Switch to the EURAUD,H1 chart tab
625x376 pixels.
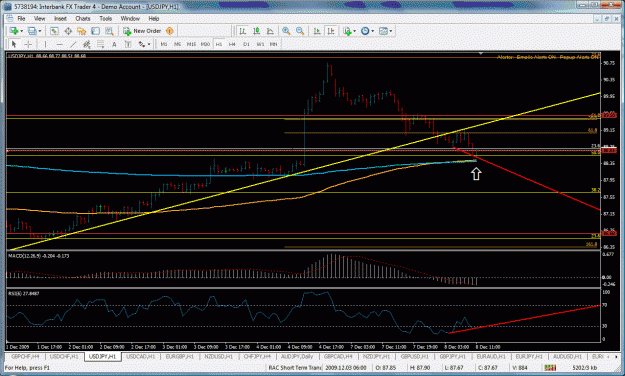pos(491,356)
